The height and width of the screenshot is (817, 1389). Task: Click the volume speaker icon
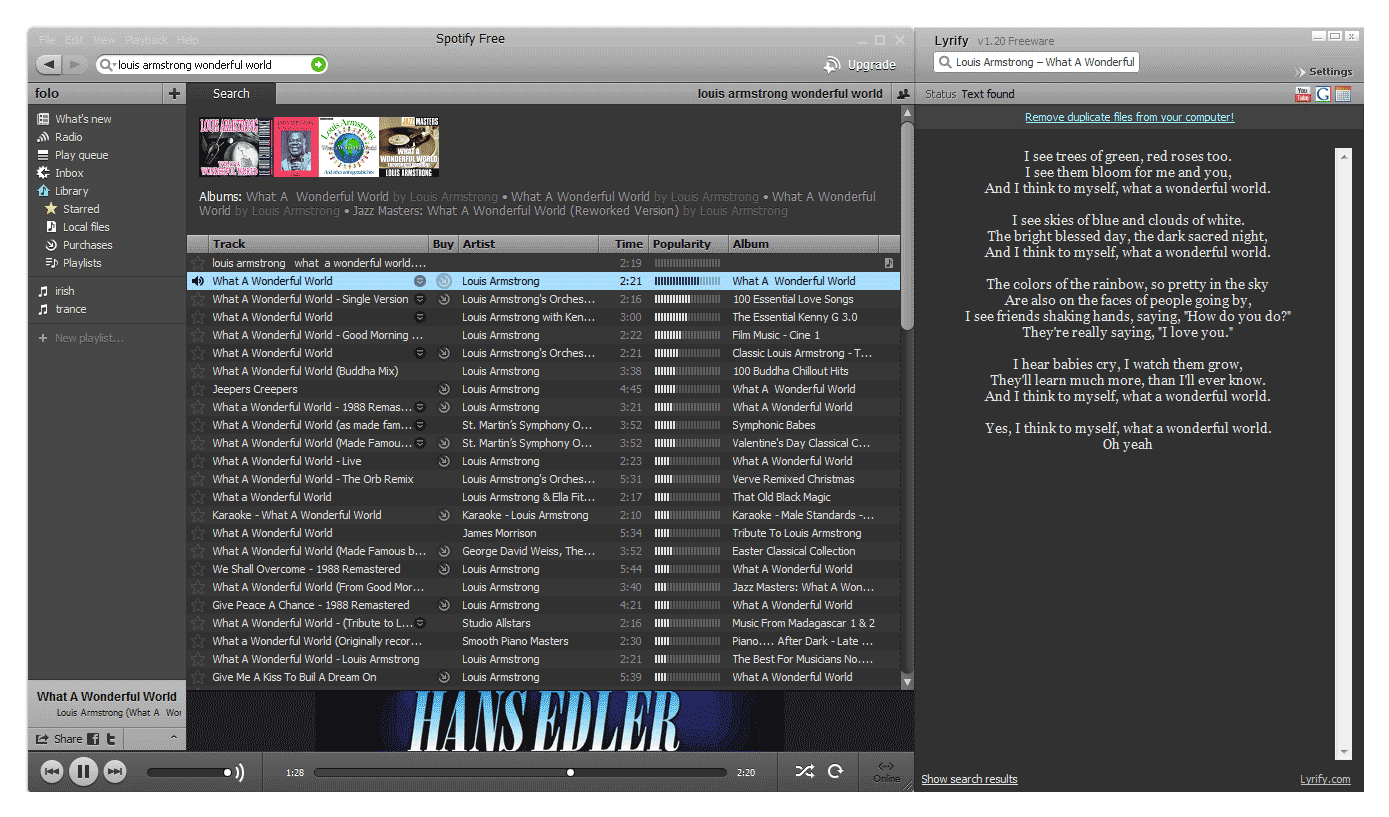point(239,772)
